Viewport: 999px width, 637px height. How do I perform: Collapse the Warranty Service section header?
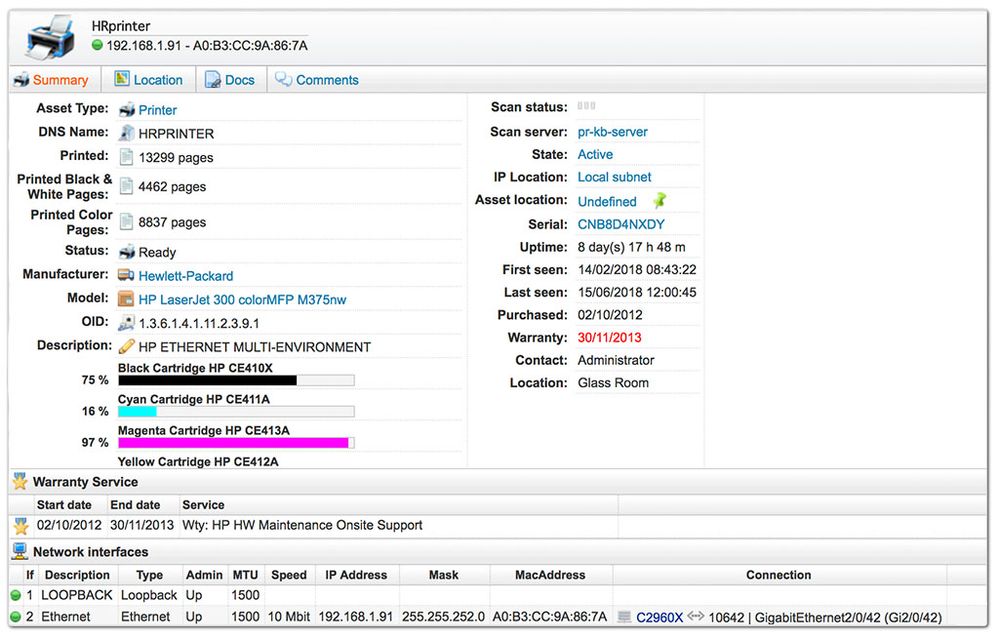(85, 482)
